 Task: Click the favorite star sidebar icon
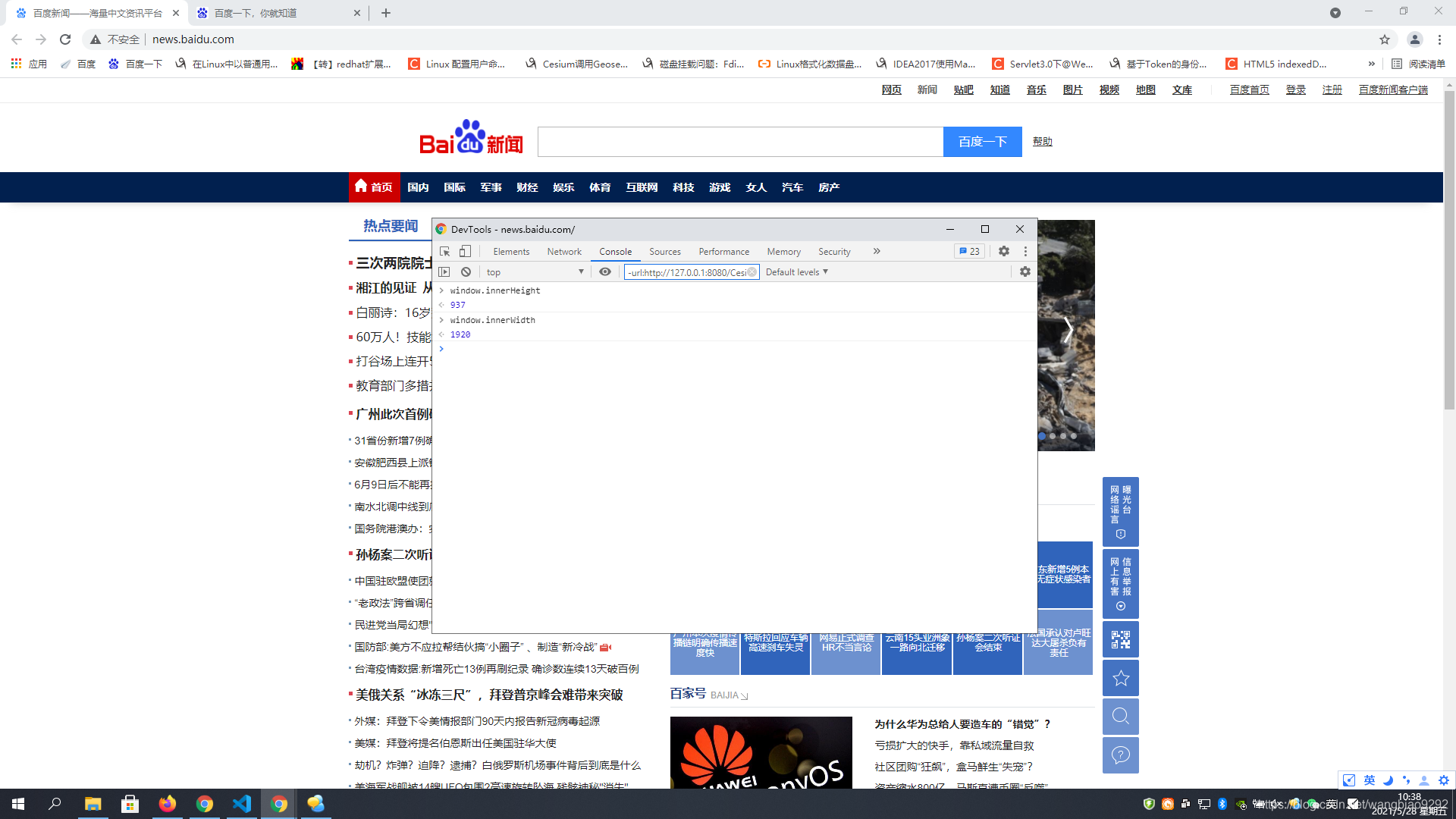(x=1120, y=678)
